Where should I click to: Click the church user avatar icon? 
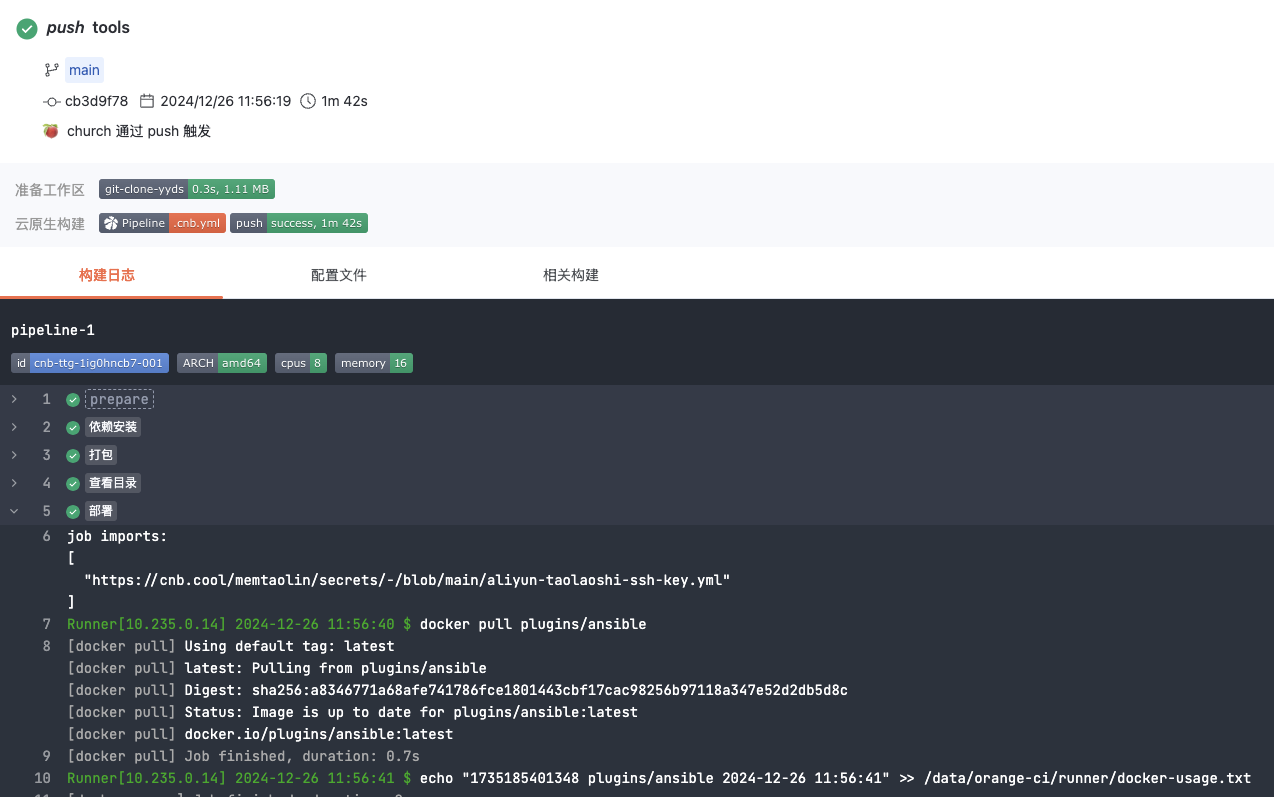pos(51,131)
